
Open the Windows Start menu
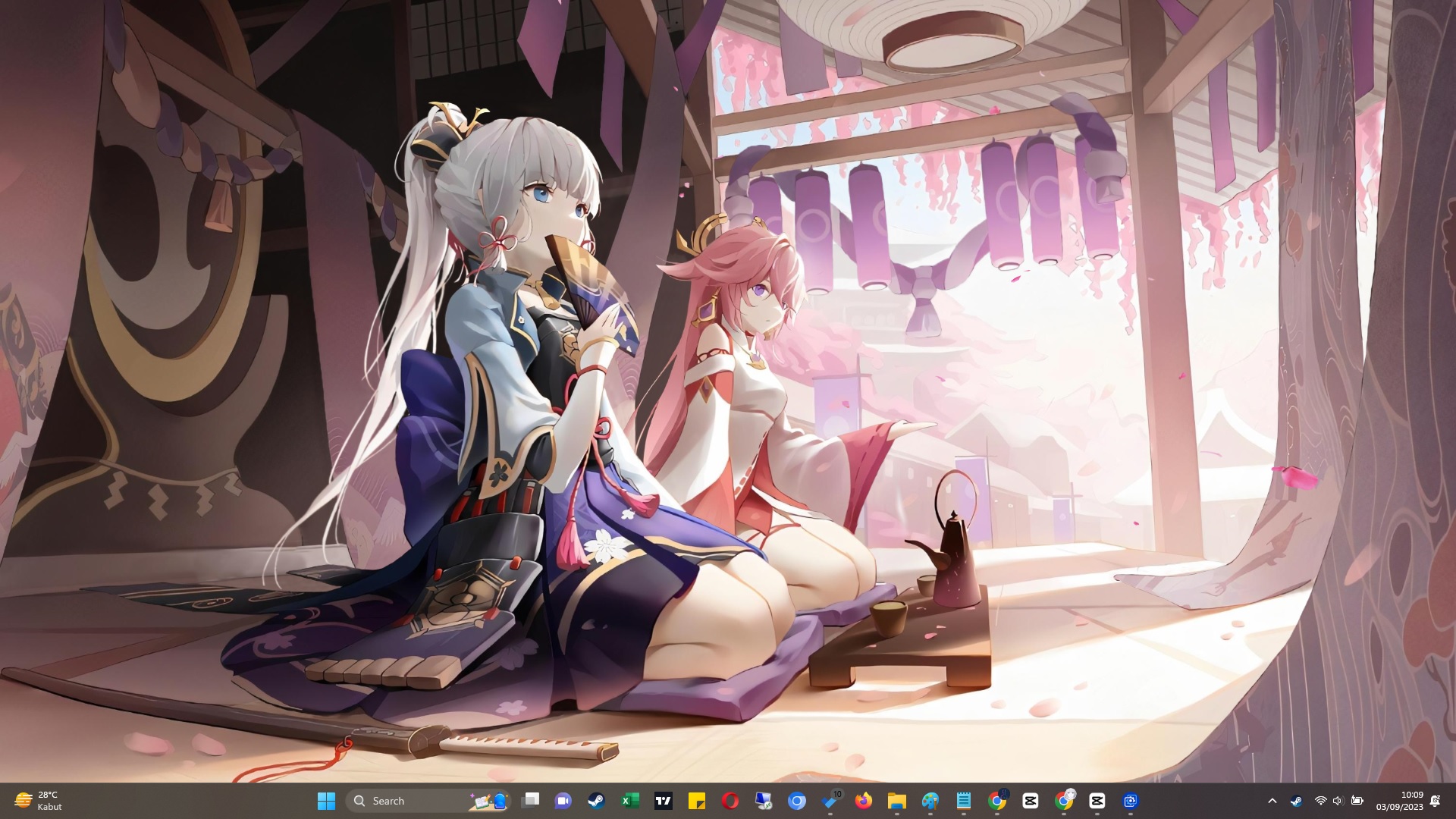coord(326,801)
